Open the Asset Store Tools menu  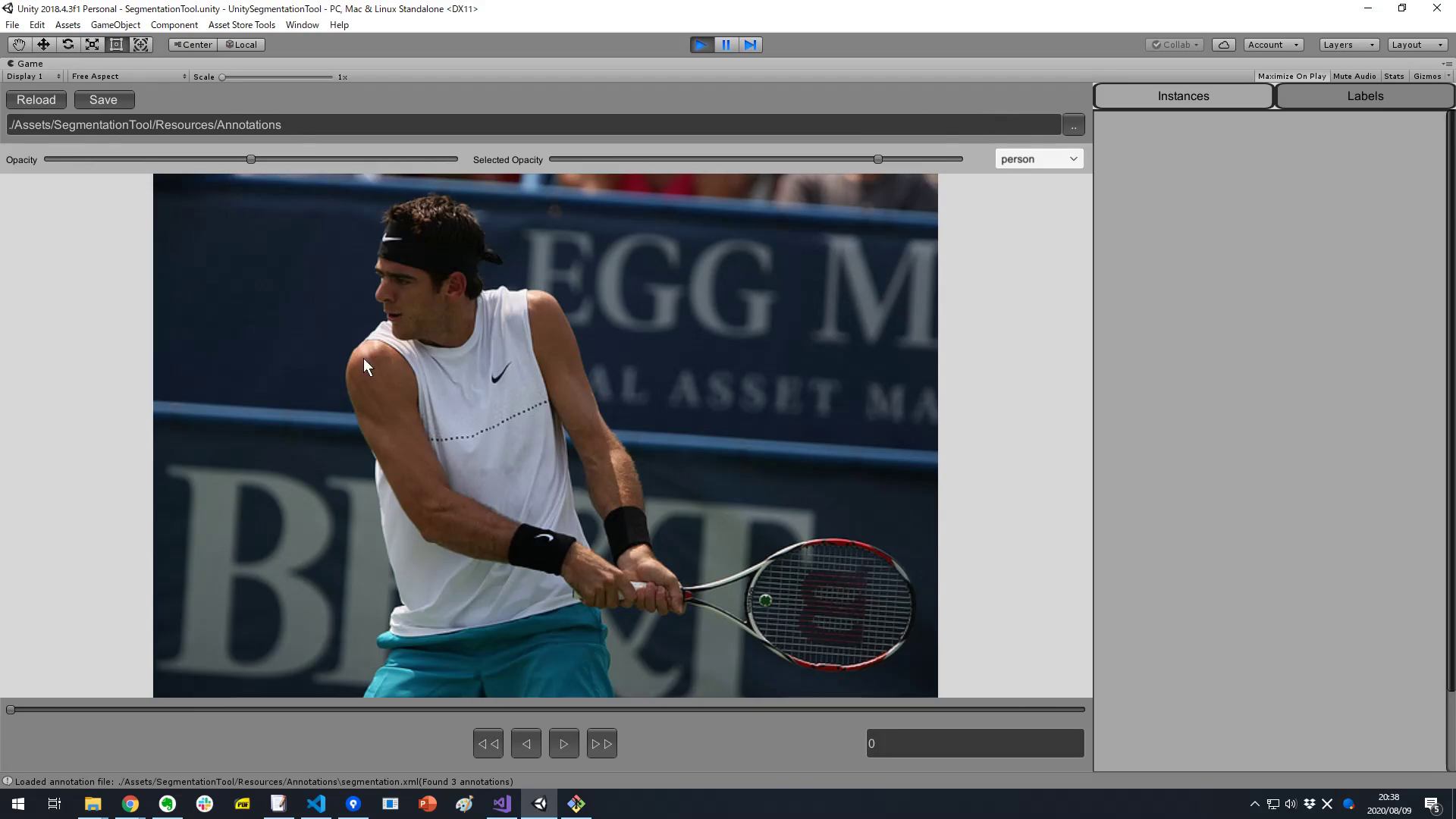click(241, 25)
